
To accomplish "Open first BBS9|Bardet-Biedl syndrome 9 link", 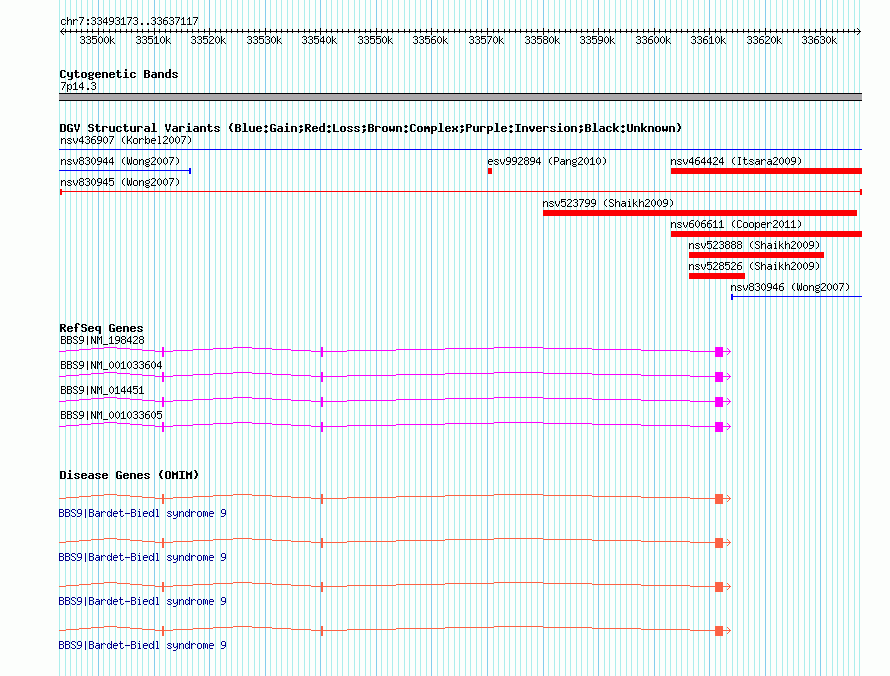I will [x=142, y=513].
